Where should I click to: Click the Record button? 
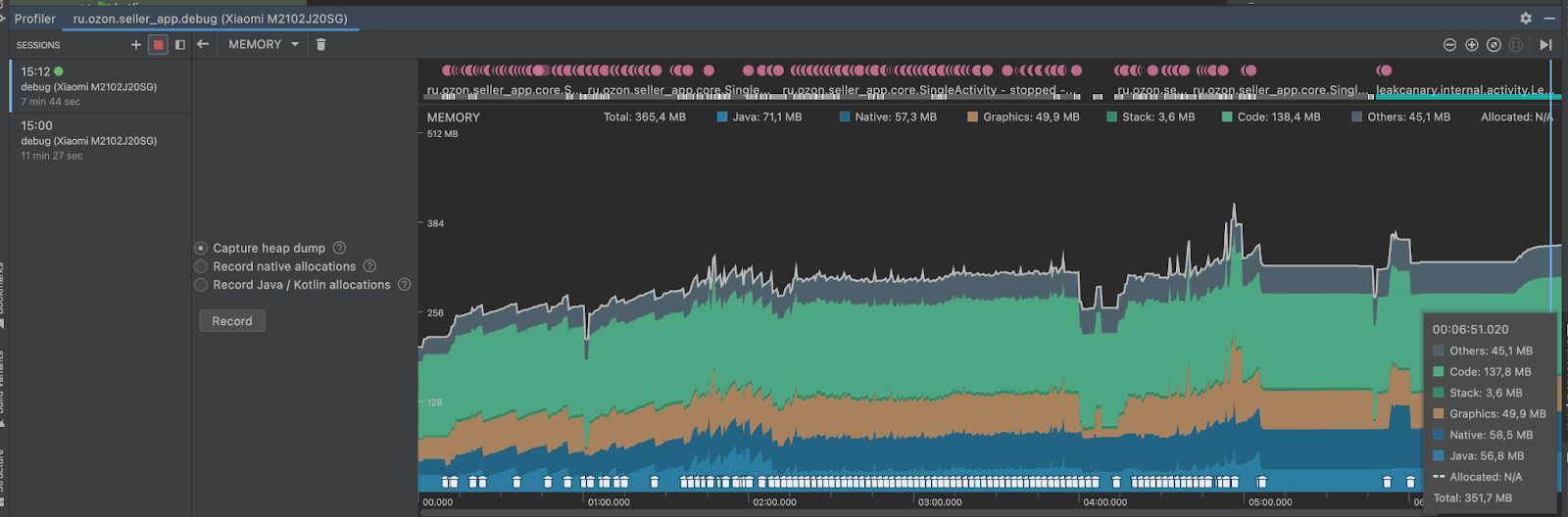click(232, 321)
